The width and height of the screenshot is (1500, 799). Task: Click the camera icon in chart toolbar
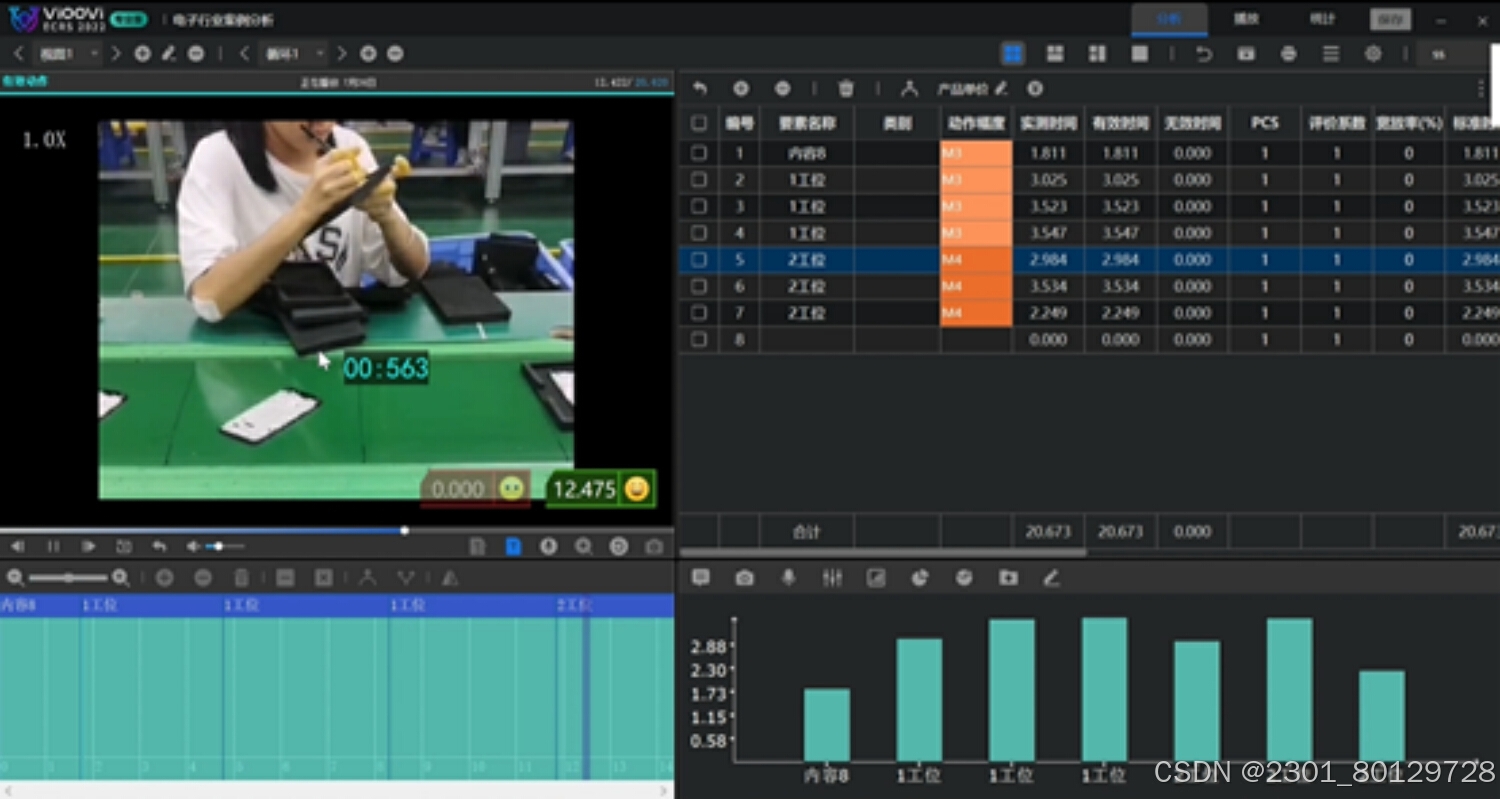click(744, 578)
